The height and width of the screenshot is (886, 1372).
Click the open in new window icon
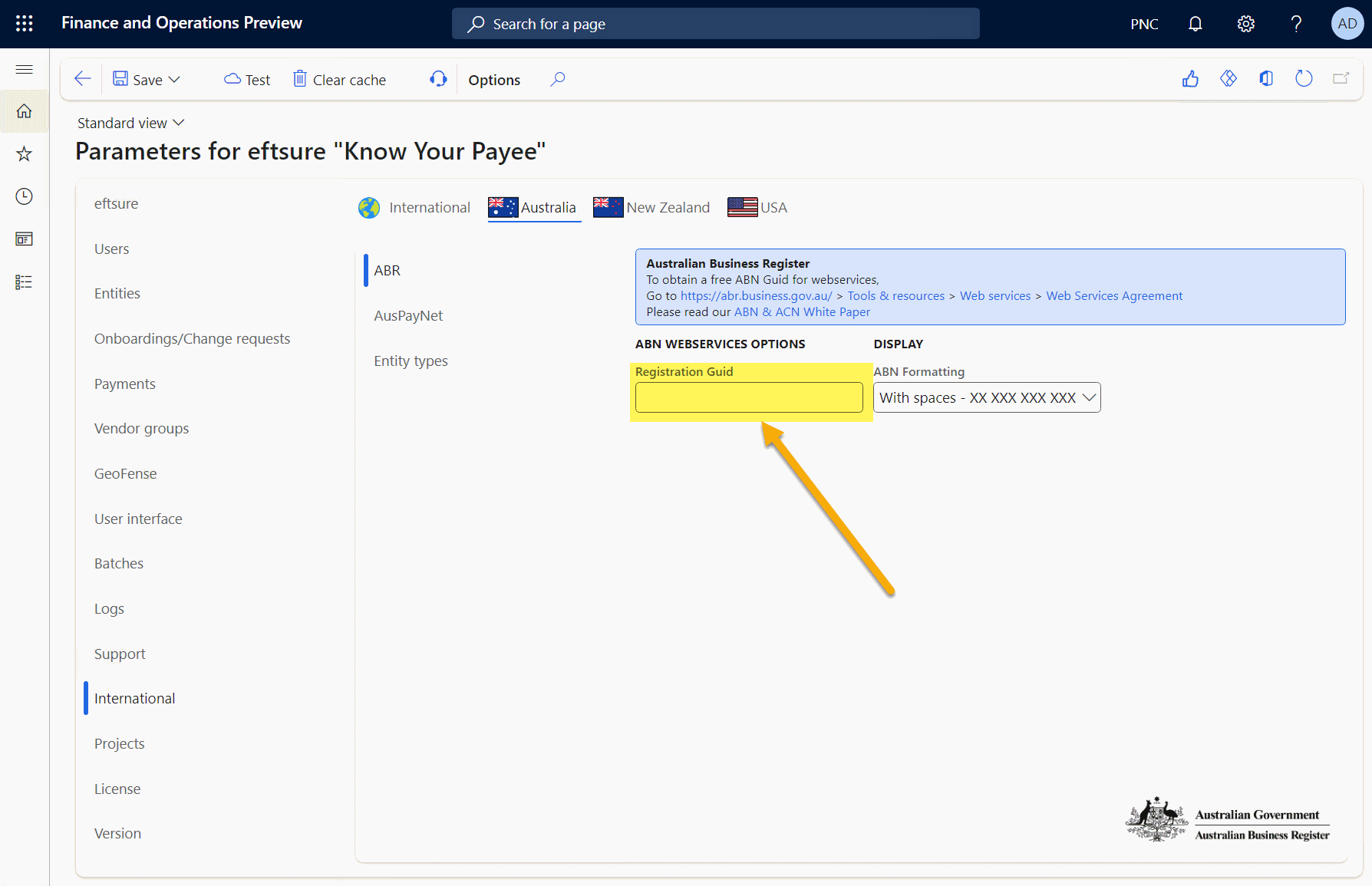tap(1341, 79)
